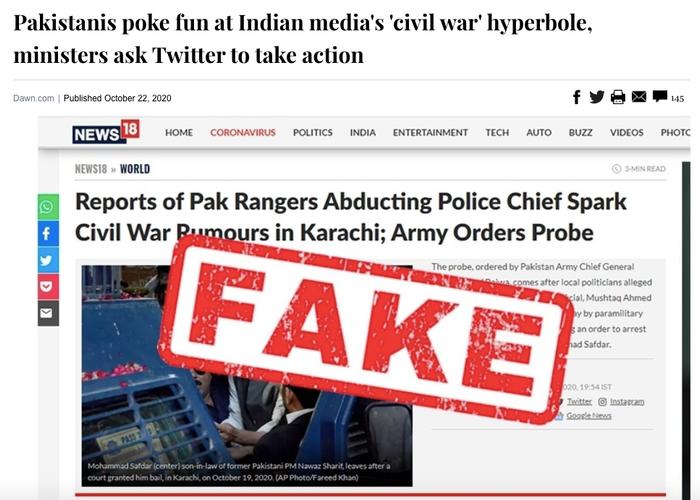
Task: Click the Dawn.com author link
Action: tap(33, 98)
